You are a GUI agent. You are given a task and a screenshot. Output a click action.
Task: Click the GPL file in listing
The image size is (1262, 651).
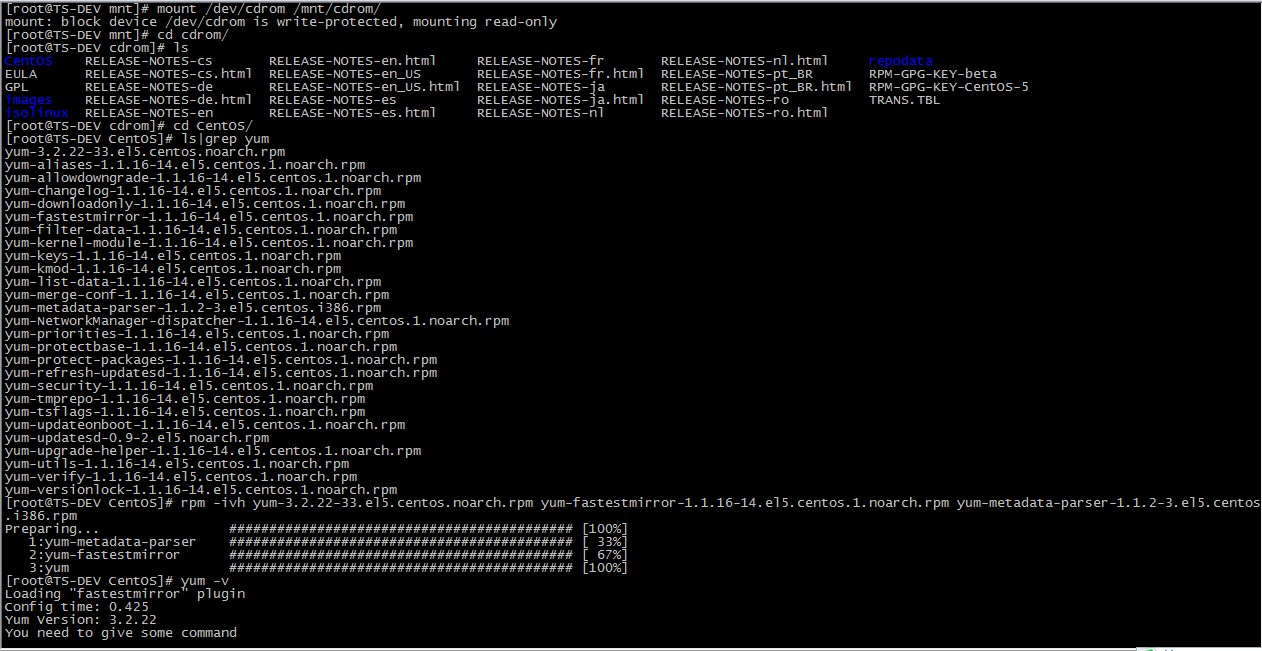17,87
